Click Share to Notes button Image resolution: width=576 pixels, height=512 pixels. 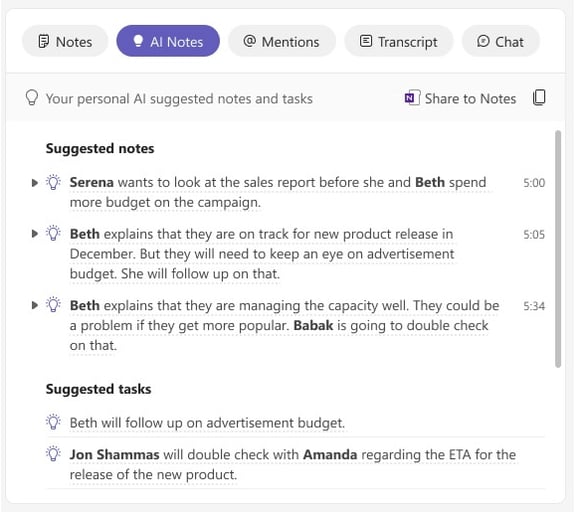click(460, 99)
